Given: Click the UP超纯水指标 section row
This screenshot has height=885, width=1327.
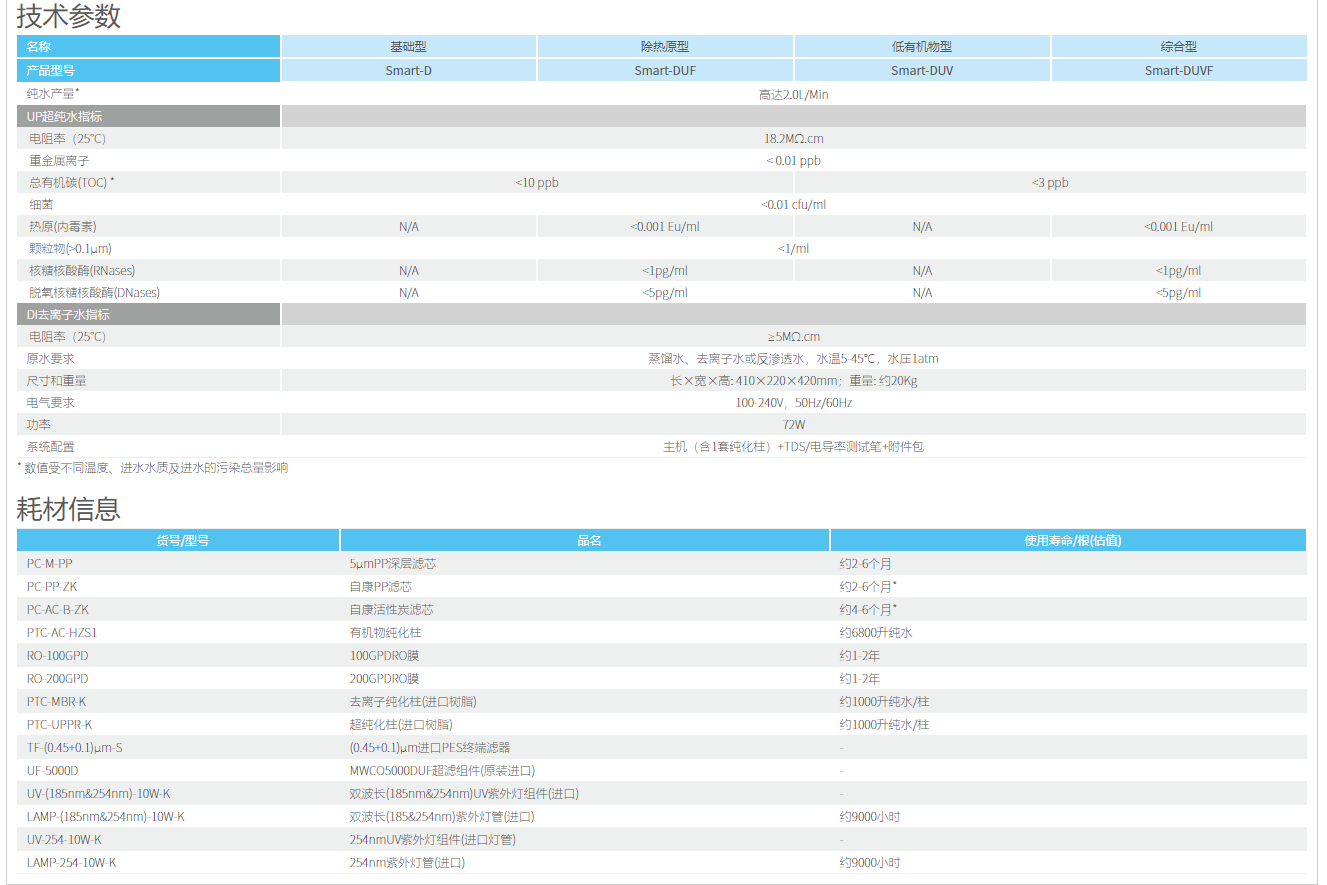Looking at the screenshot, I should click(661, 116).
